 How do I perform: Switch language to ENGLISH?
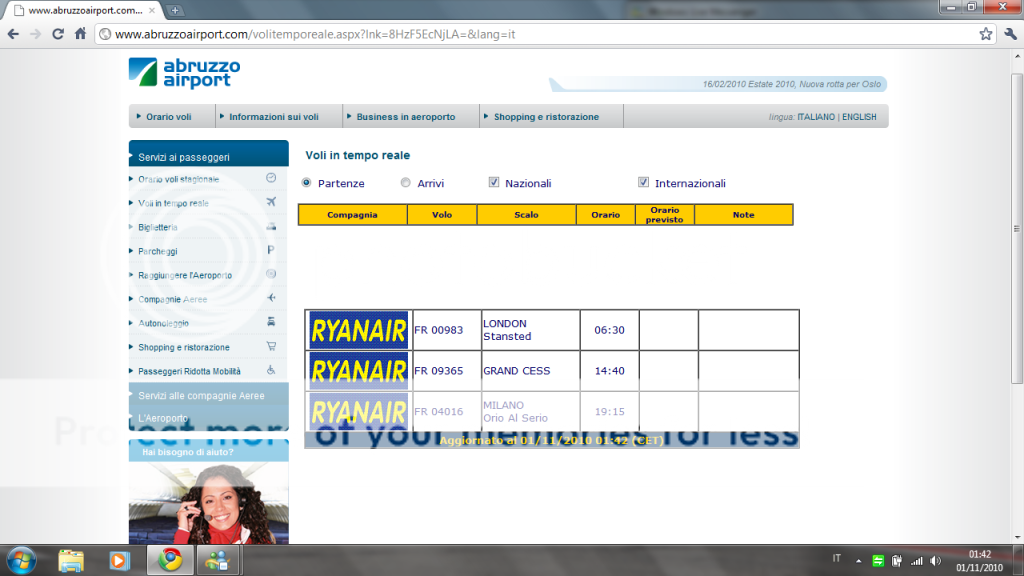pyautogui.click(x=859, y=117)
